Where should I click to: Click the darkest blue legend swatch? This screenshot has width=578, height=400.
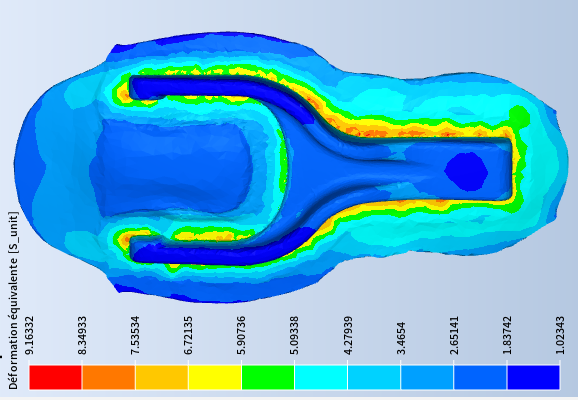(x=533, y=377)
